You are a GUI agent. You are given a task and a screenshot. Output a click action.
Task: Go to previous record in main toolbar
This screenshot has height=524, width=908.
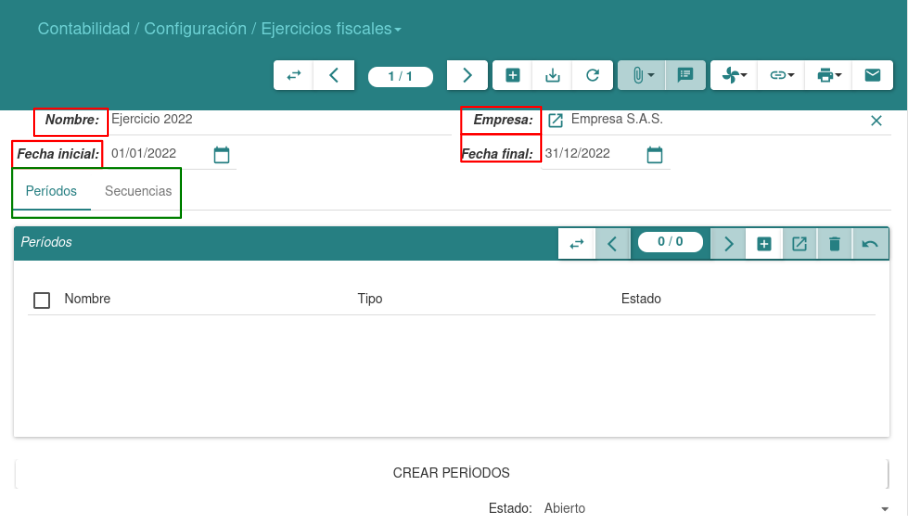(x=334, y=75)
